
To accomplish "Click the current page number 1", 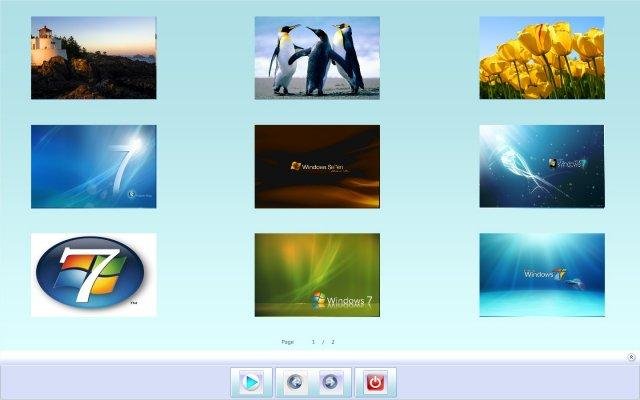I will (x=313, y=342).
